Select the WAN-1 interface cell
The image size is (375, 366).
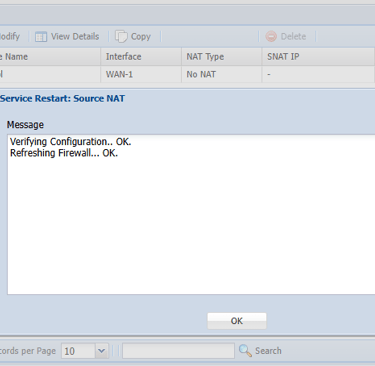(x=141, y=74)
